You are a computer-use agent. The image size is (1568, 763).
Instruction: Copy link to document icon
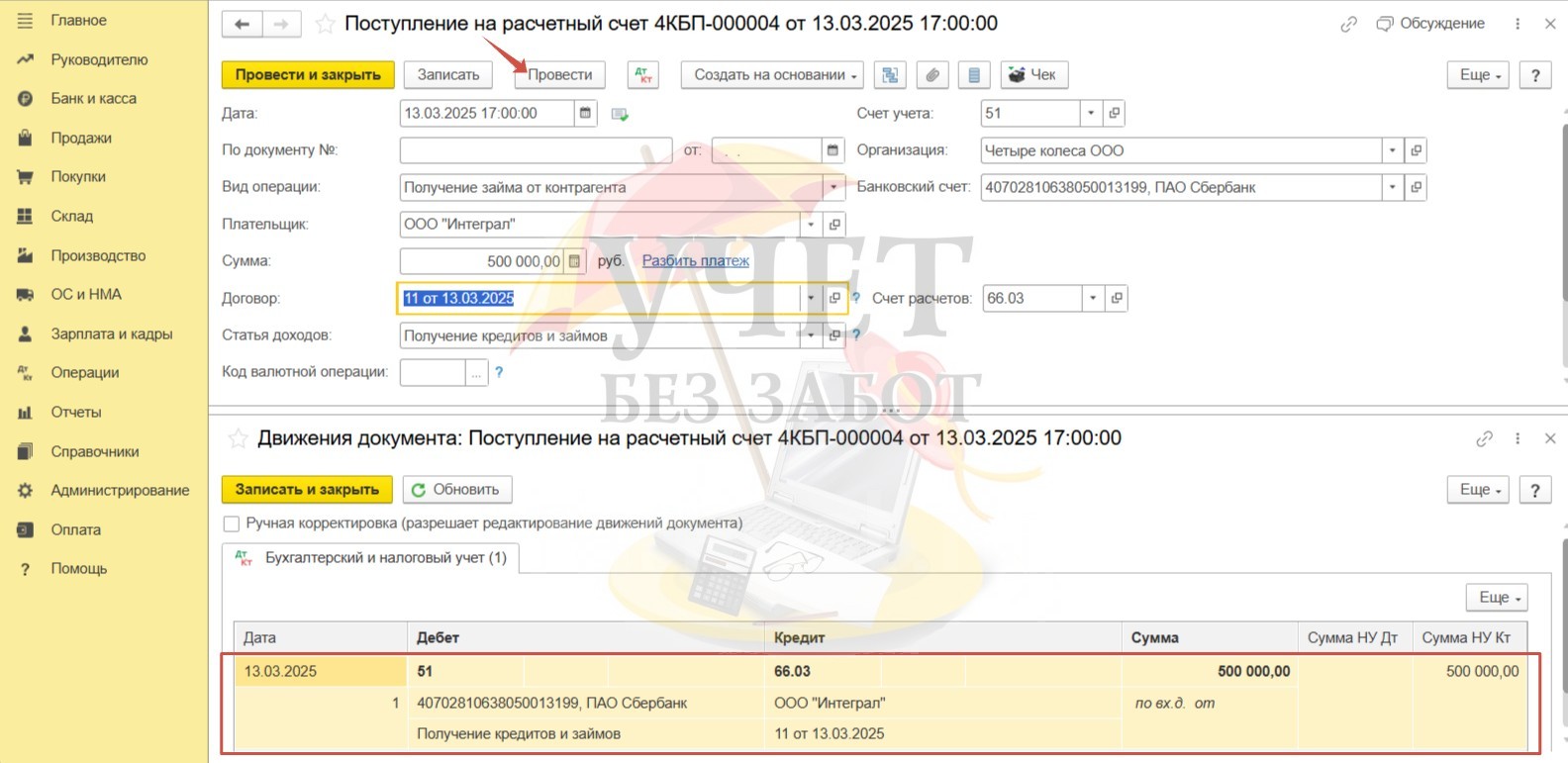click(1348, 24)
